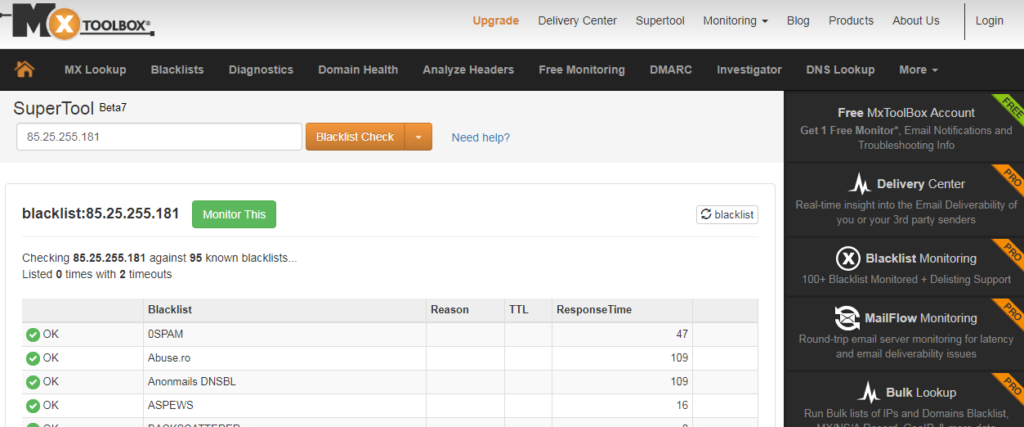The image size is (1024, 427).
Task: Open Delivery Center header link
Action: (577, 21)
